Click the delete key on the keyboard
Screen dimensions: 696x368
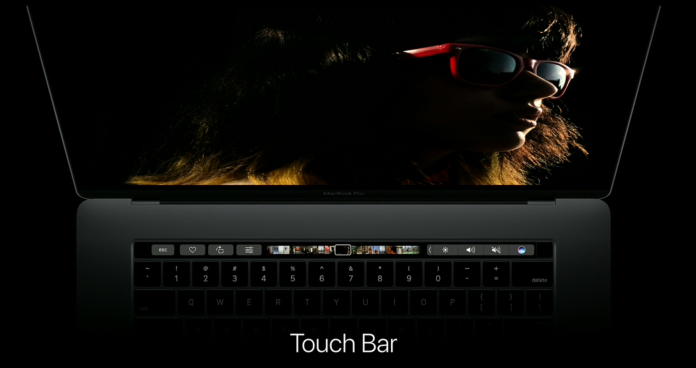tap(533, 274)
